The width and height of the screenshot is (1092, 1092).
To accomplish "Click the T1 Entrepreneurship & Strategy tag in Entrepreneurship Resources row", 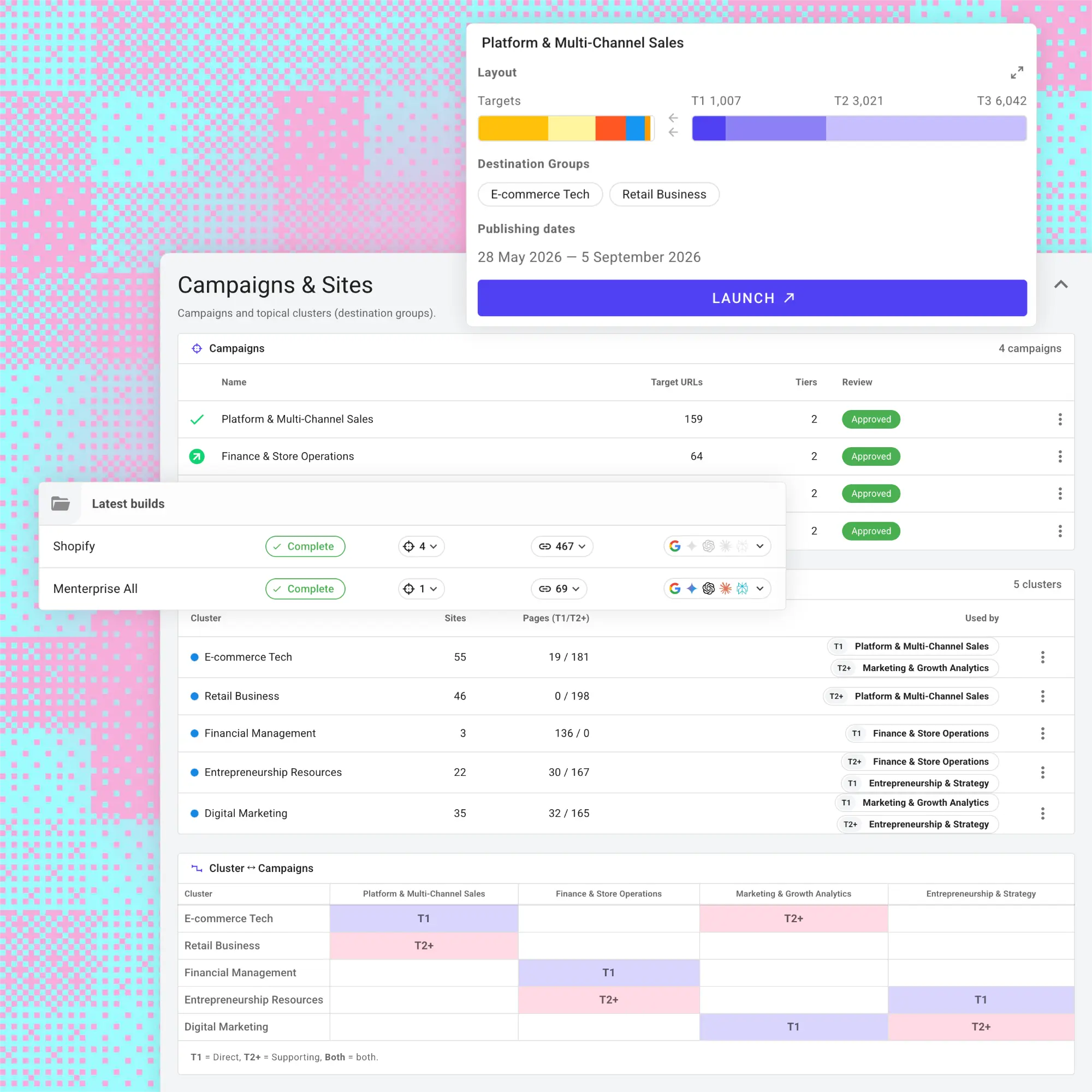I will (919, 783).
